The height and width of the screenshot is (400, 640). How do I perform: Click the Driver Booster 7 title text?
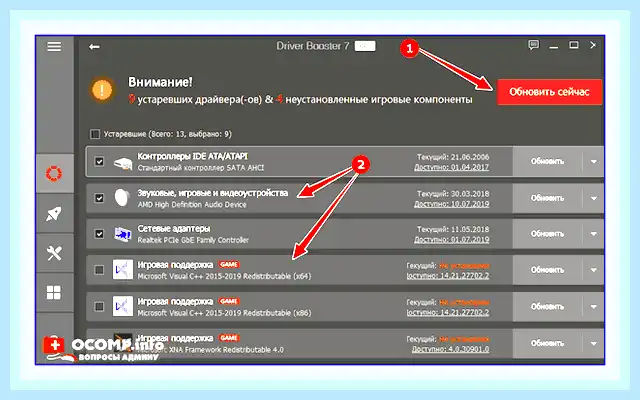click(x=313, y=46)
